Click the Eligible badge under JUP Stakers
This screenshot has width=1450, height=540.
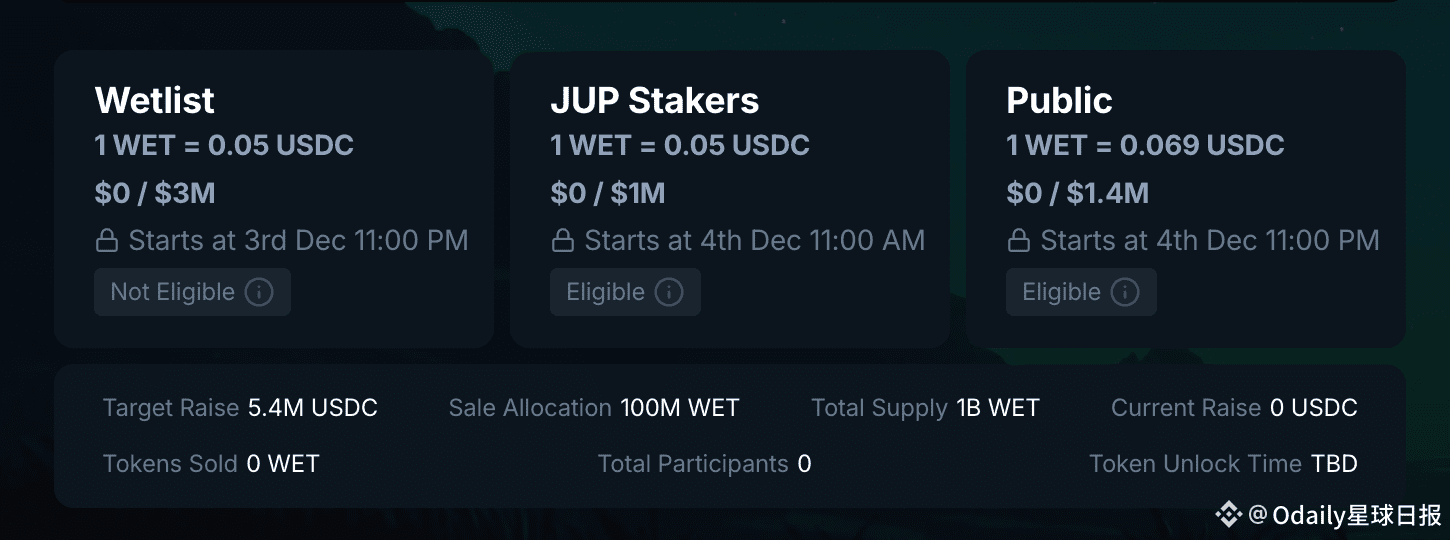coord(626,292)
